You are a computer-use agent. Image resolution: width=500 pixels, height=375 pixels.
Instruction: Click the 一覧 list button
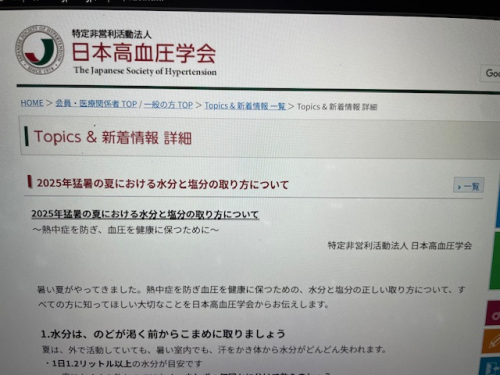pyautogui.click(x=469, y=186)
